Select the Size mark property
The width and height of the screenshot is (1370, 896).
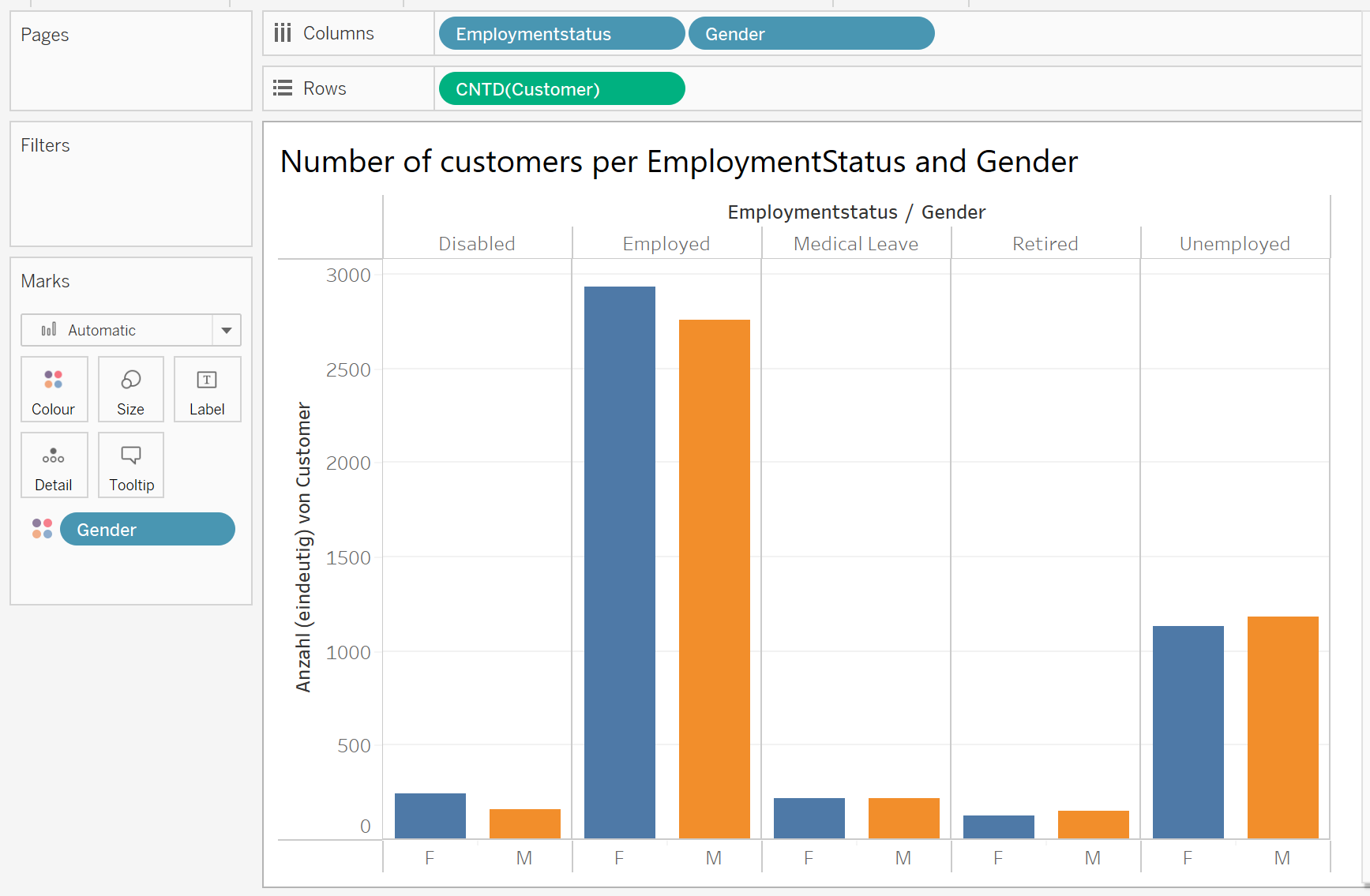[x=130, y=389]
